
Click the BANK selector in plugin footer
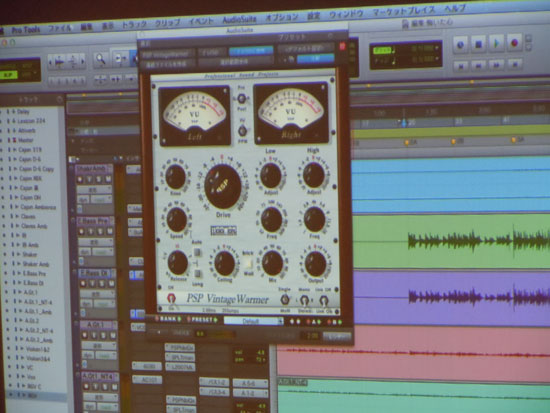(168, 319)
